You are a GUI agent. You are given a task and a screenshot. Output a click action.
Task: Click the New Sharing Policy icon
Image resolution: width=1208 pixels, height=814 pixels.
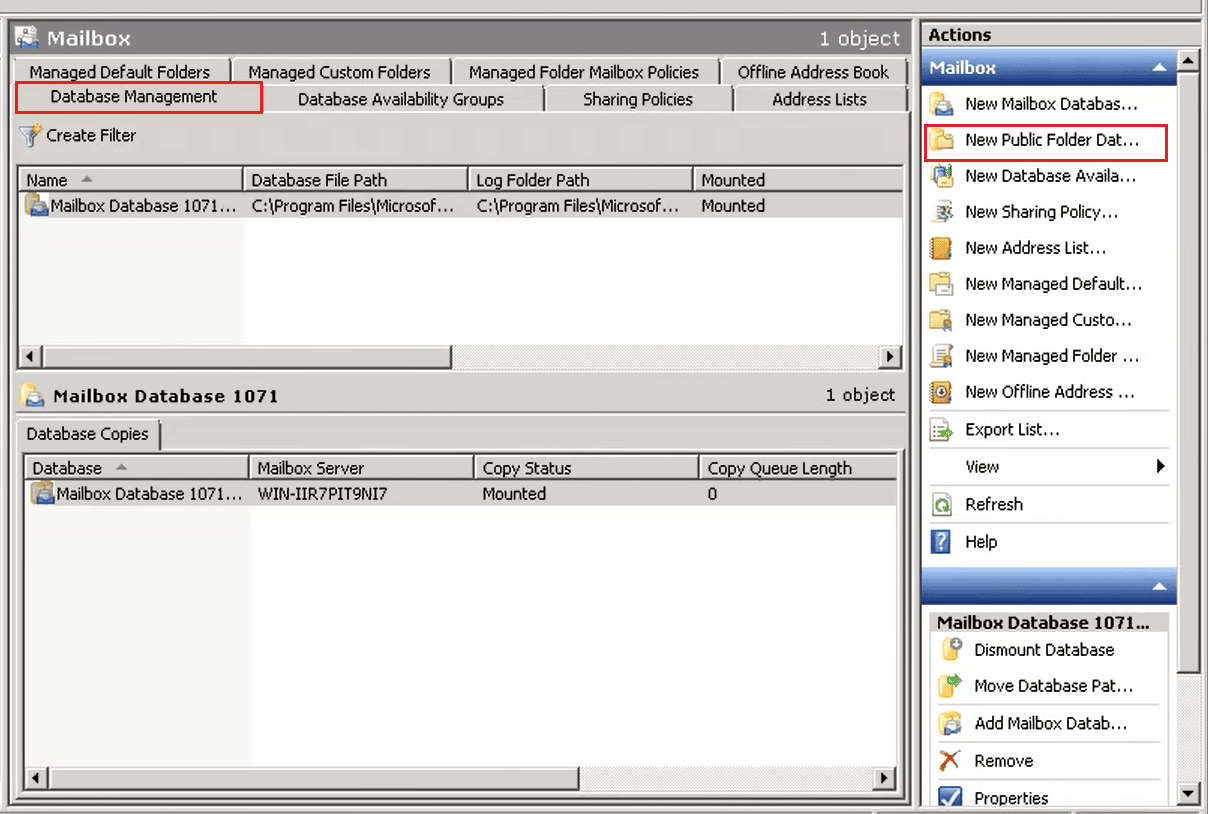[x=941, y=212]
